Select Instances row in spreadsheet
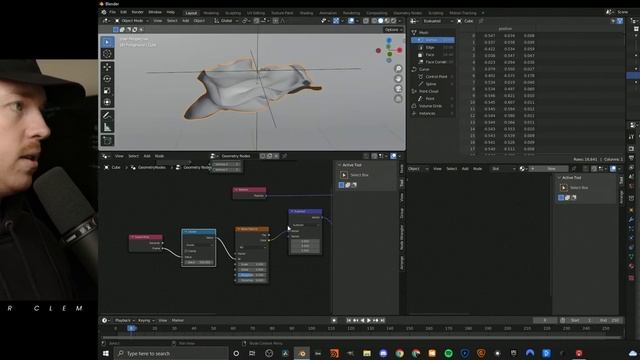The height and width of the screenshot is (360, 640). tap(433, 113)
